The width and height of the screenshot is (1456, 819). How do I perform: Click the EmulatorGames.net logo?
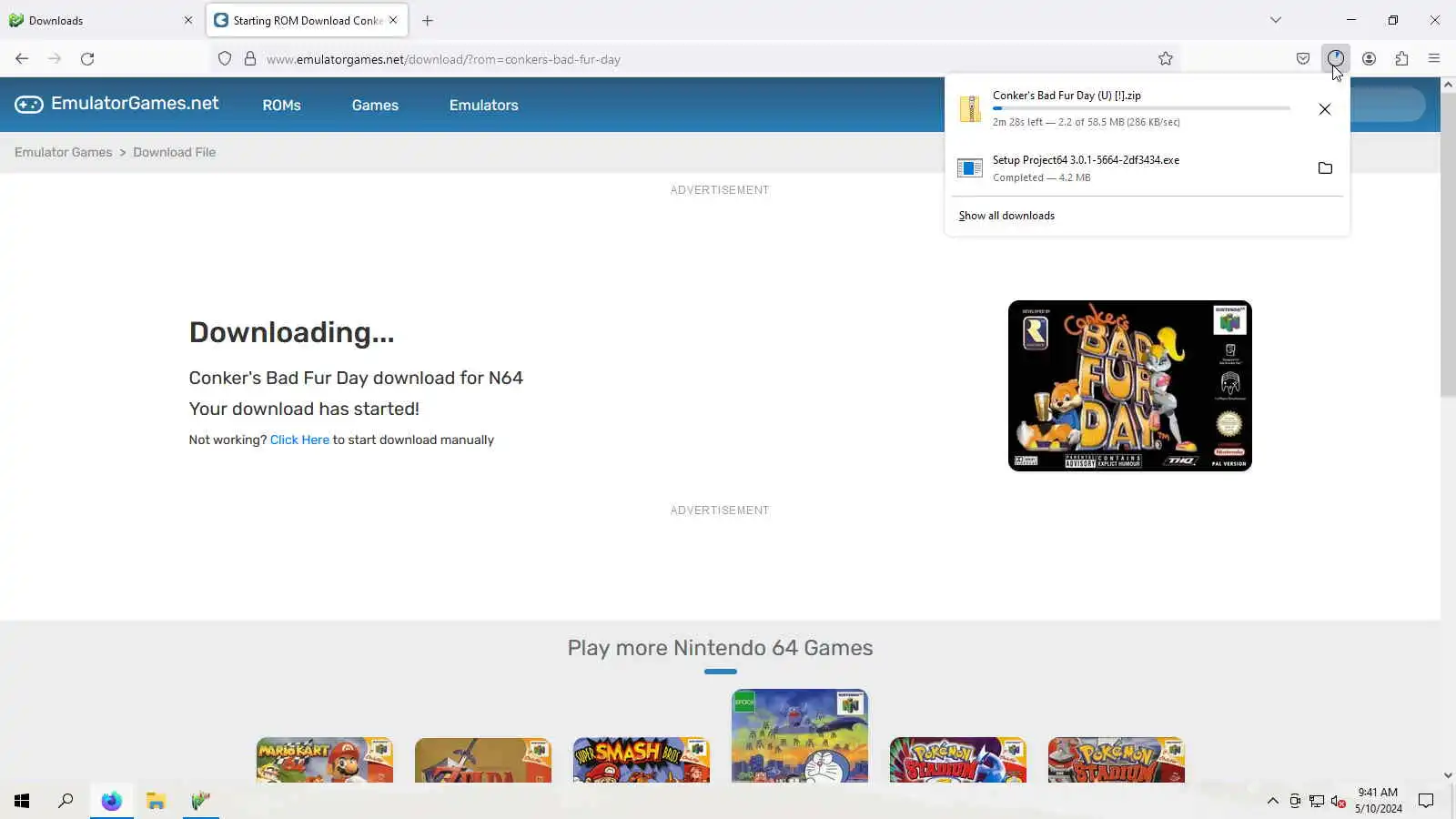click(116, 104)
